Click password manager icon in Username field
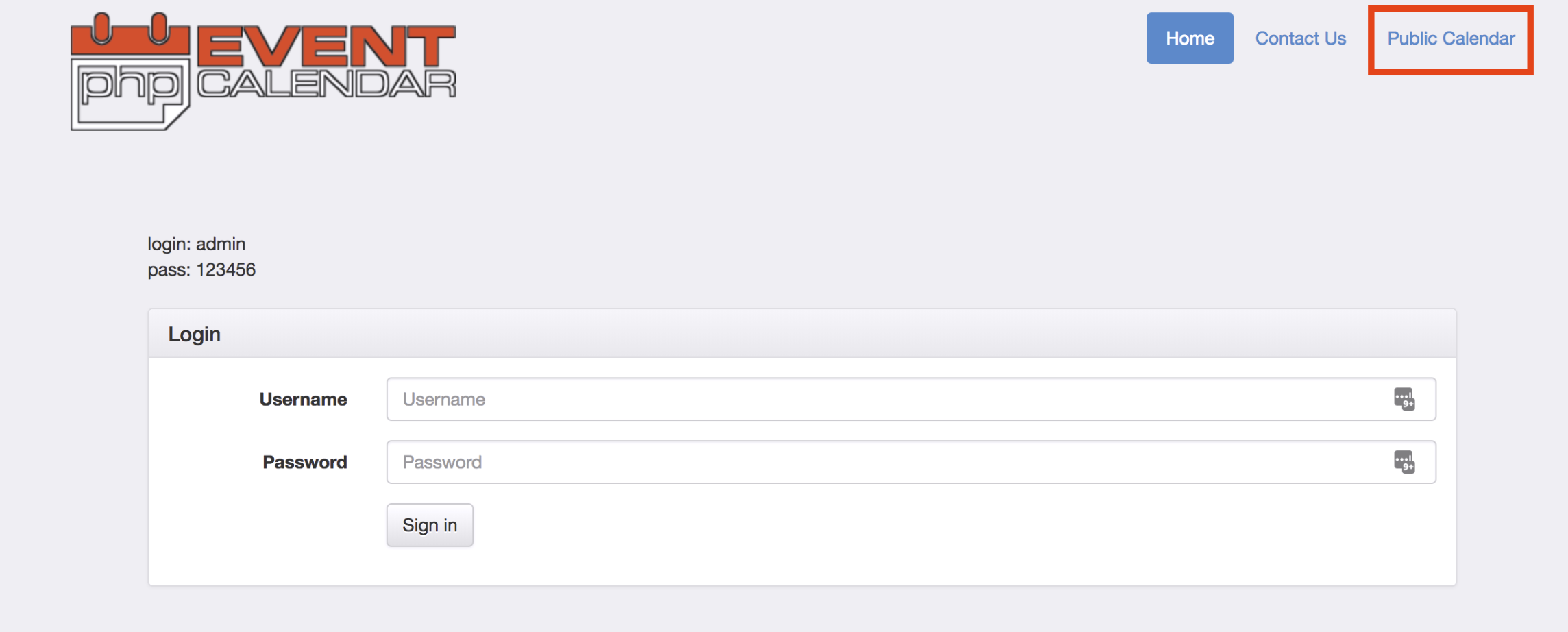The height and width of the screenshot is (632, 1568). pos(1404,399)
